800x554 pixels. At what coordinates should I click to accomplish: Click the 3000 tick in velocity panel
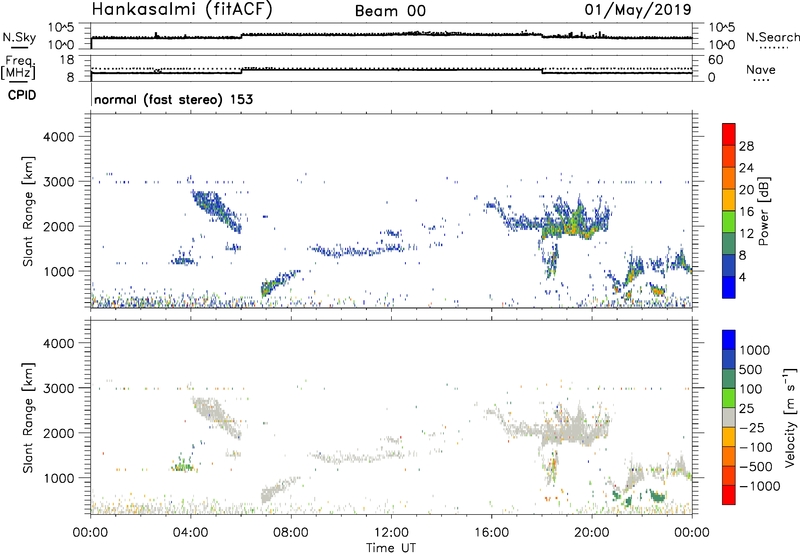coord(59,388)
